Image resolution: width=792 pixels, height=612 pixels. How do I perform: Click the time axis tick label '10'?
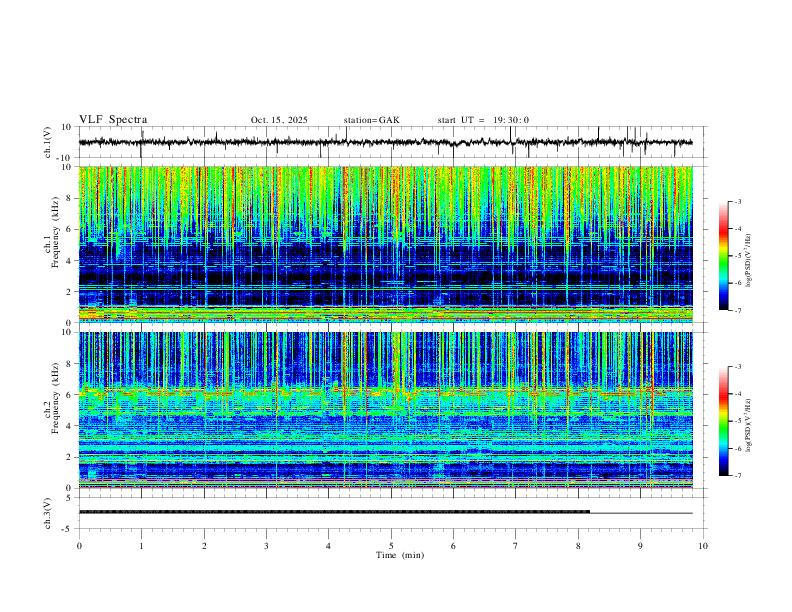click(703, 546)
